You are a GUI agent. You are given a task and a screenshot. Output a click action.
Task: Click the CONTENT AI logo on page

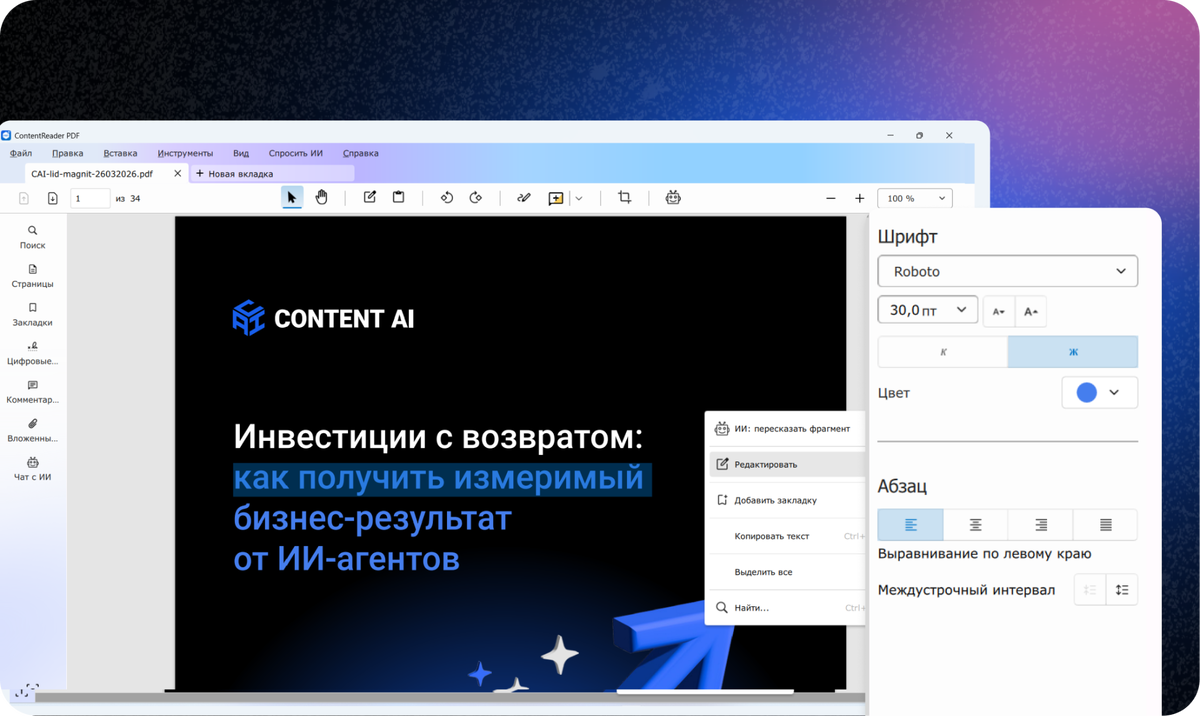(323, 318)
